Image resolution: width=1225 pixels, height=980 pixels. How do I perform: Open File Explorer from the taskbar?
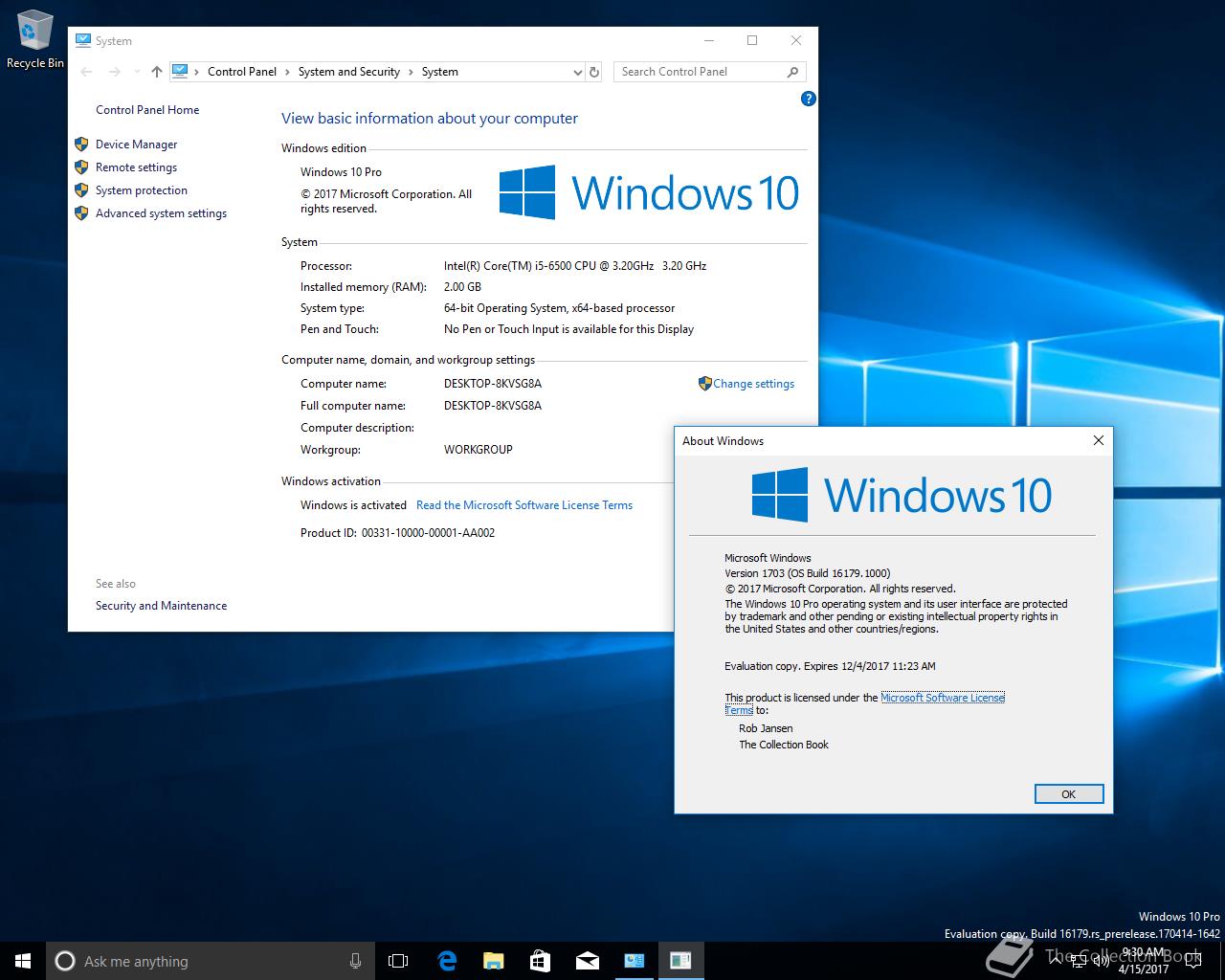click(x=493, y=961)
